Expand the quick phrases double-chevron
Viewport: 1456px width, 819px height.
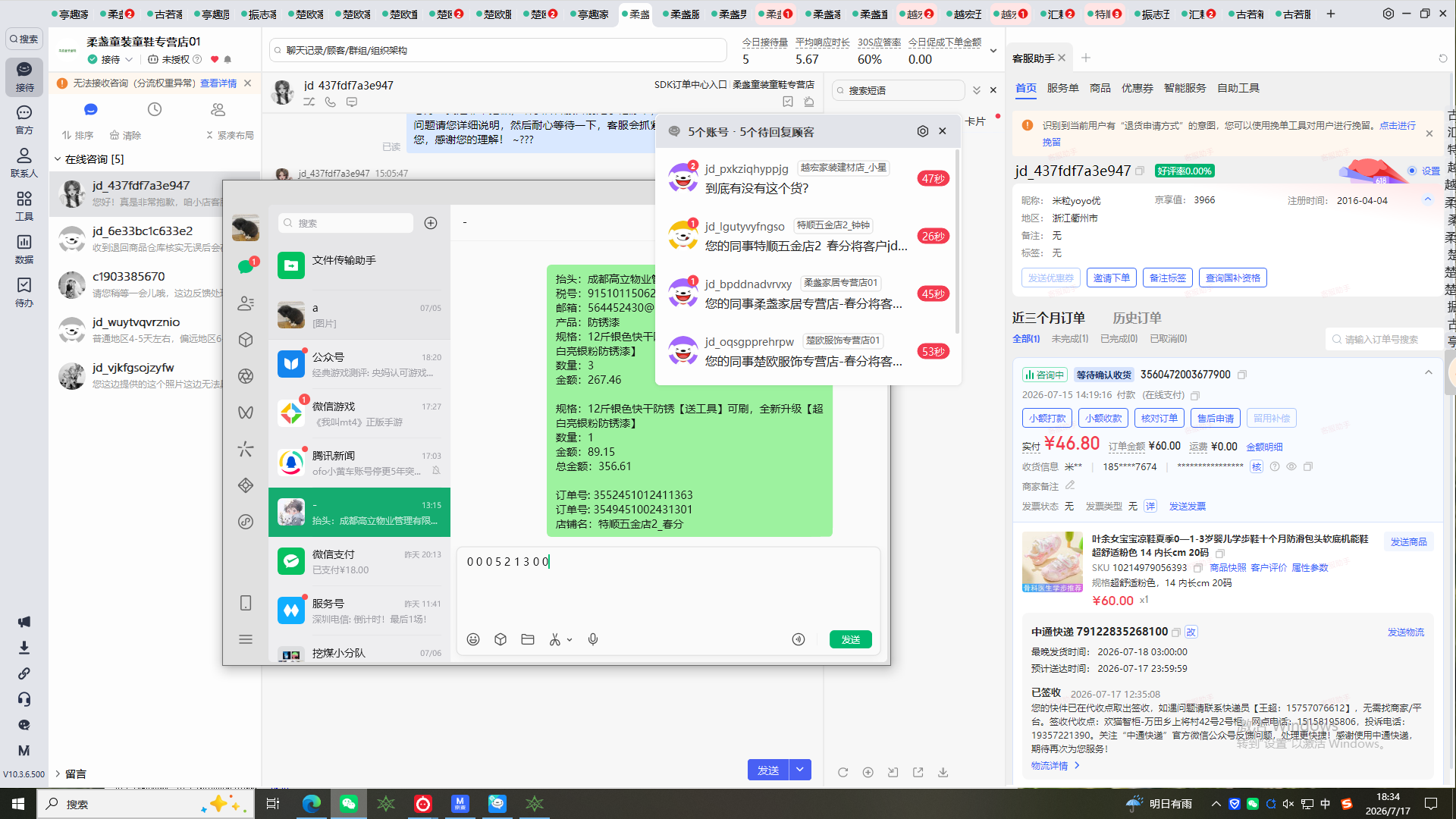[977, 90]
